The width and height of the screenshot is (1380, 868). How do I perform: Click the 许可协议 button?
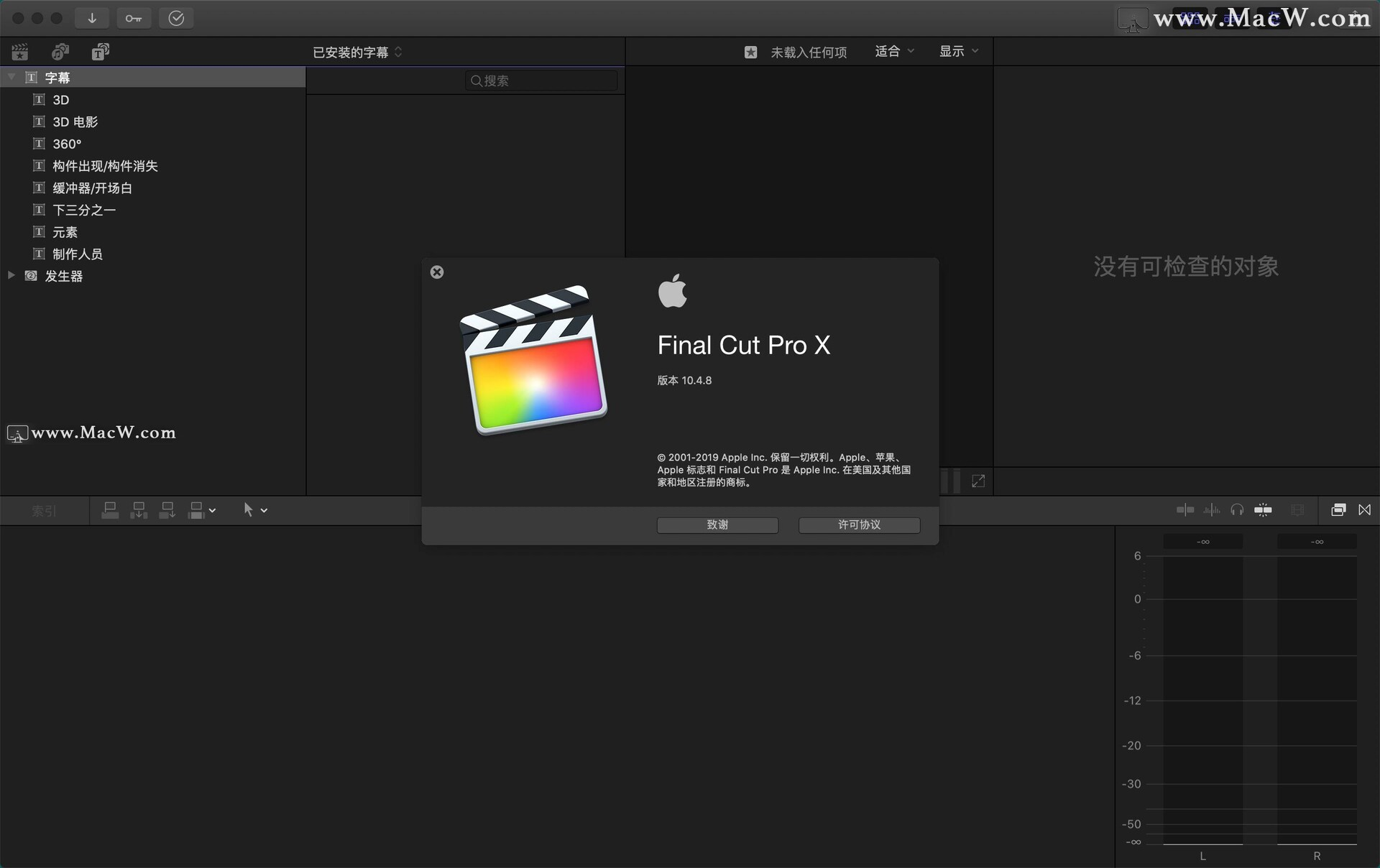859,525
